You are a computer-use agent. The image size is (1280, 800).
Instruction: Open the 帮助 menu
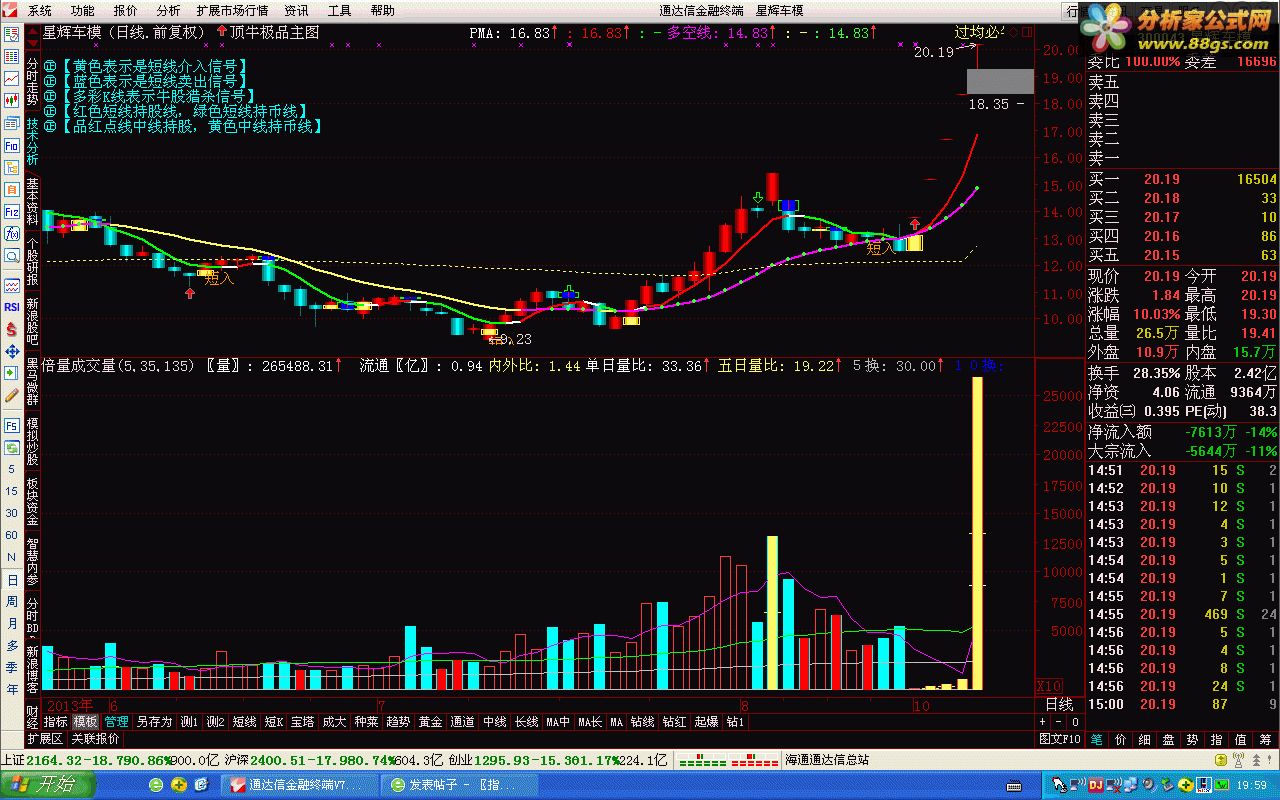pos(383,10)
